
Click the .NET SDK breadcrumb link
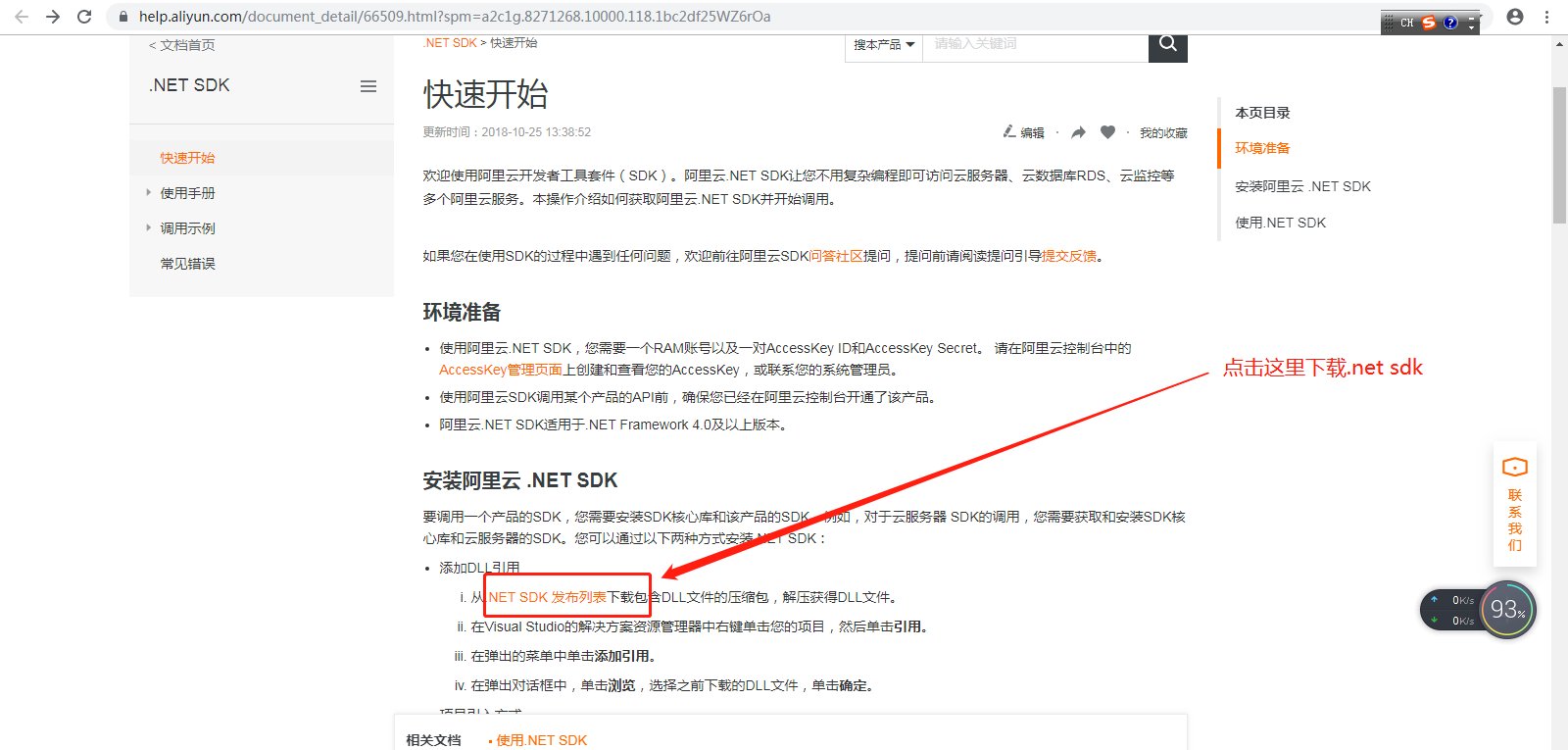point(451,43)
